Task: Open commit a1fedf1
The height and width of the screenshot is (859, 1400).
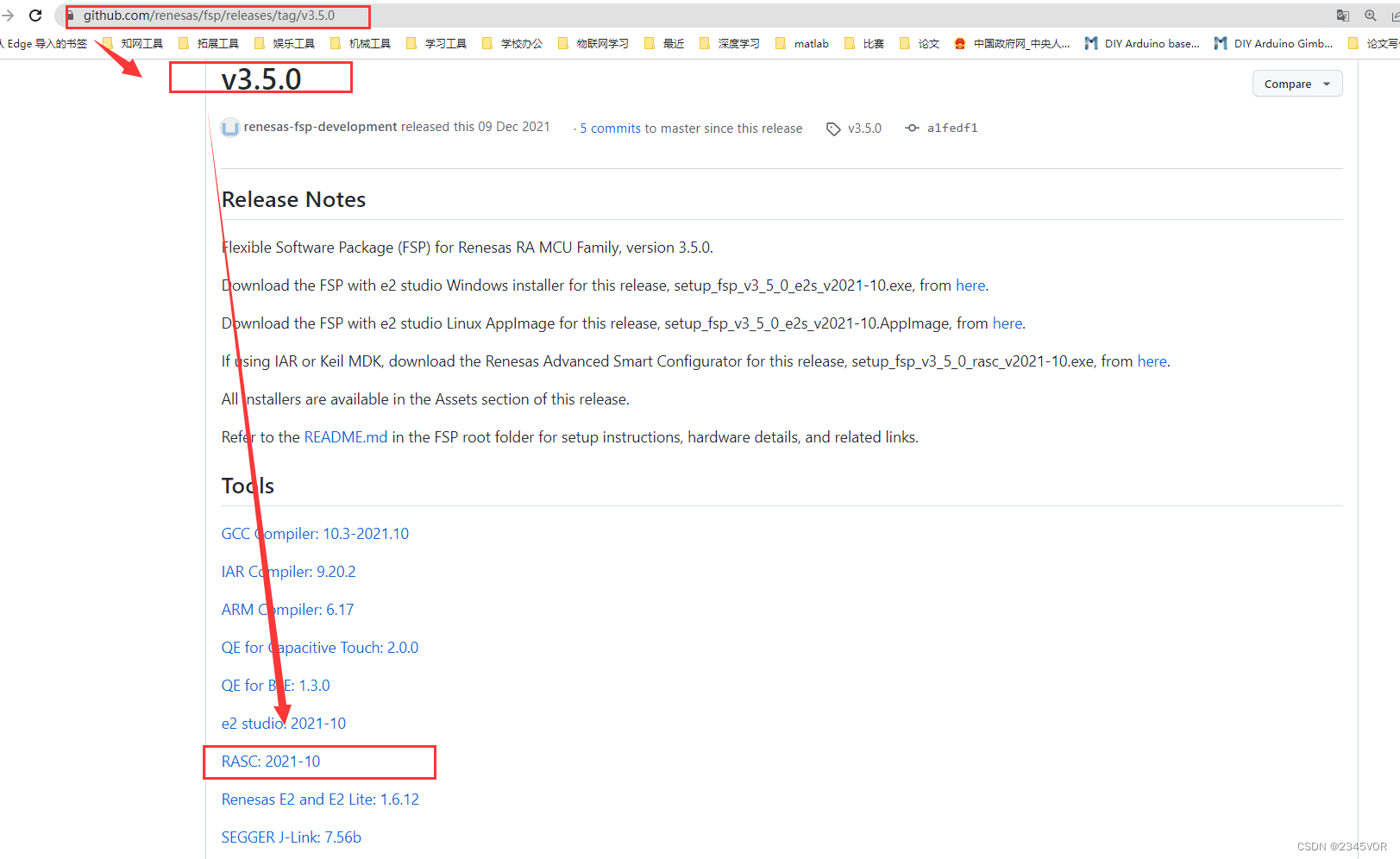Action: click(941, 129)
